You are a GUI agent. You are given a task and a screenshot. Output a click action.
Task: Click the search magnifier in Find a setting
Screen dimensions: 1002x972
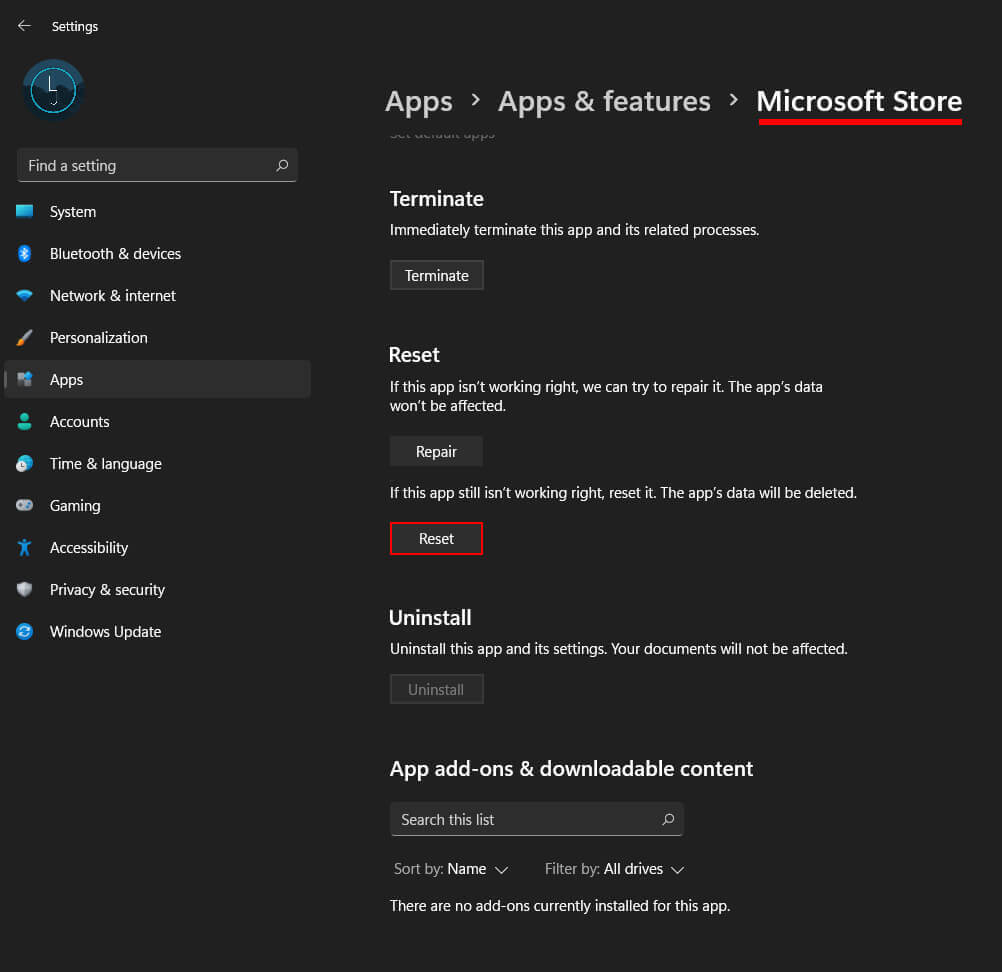coord(282,166)
